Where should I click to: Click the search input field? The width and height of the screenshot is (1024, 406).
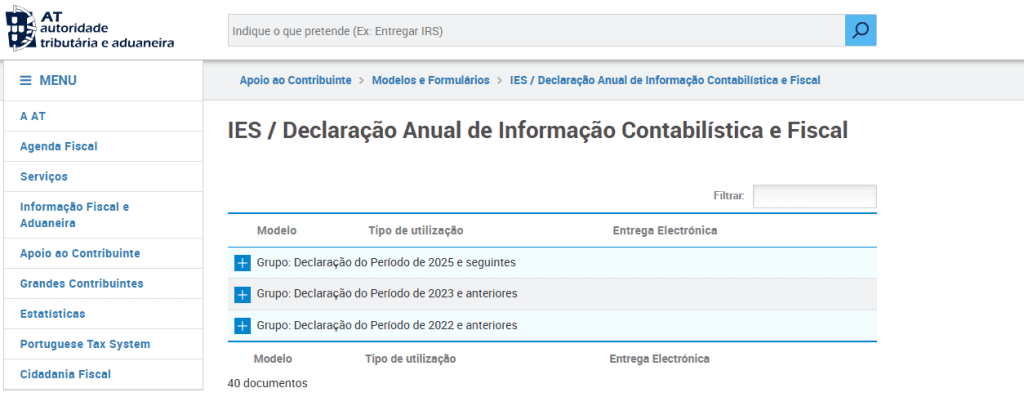click(535, 31)
